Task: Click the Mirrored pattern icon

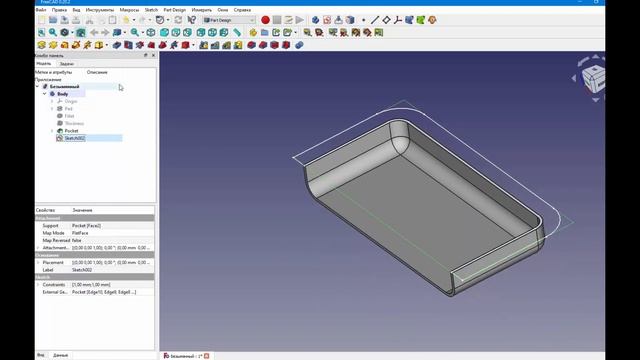Action: (x=203, y=45)
